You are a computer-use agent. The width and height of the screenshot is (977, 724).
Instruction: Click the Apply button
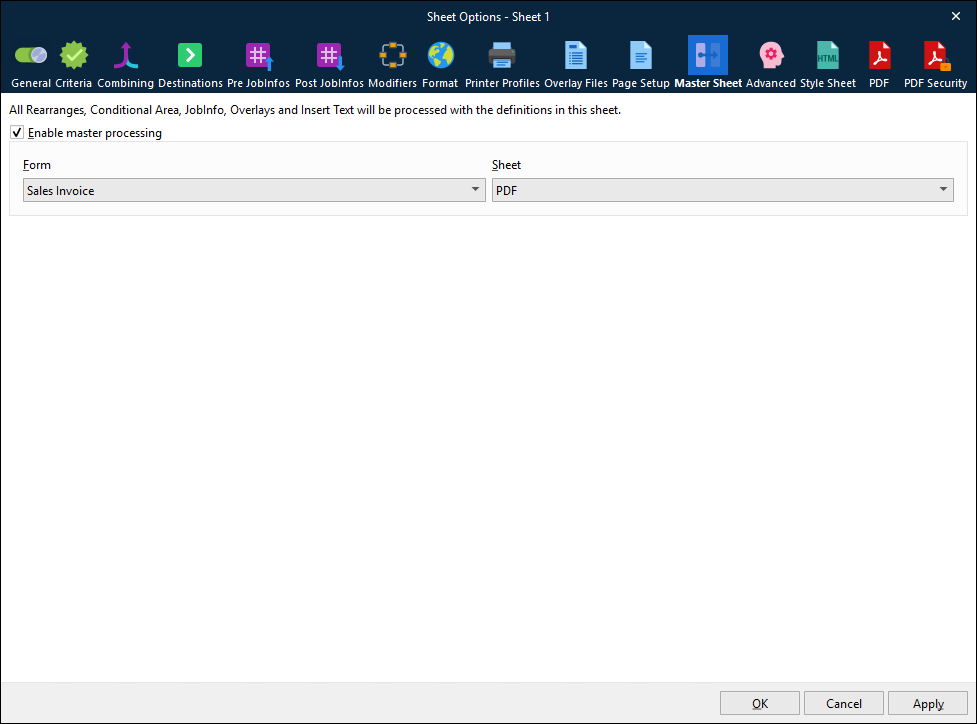[x=928, y=703]
